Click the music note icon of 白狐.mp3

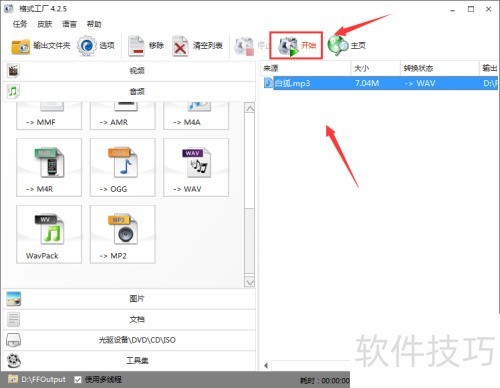click(x=268, y=83)
